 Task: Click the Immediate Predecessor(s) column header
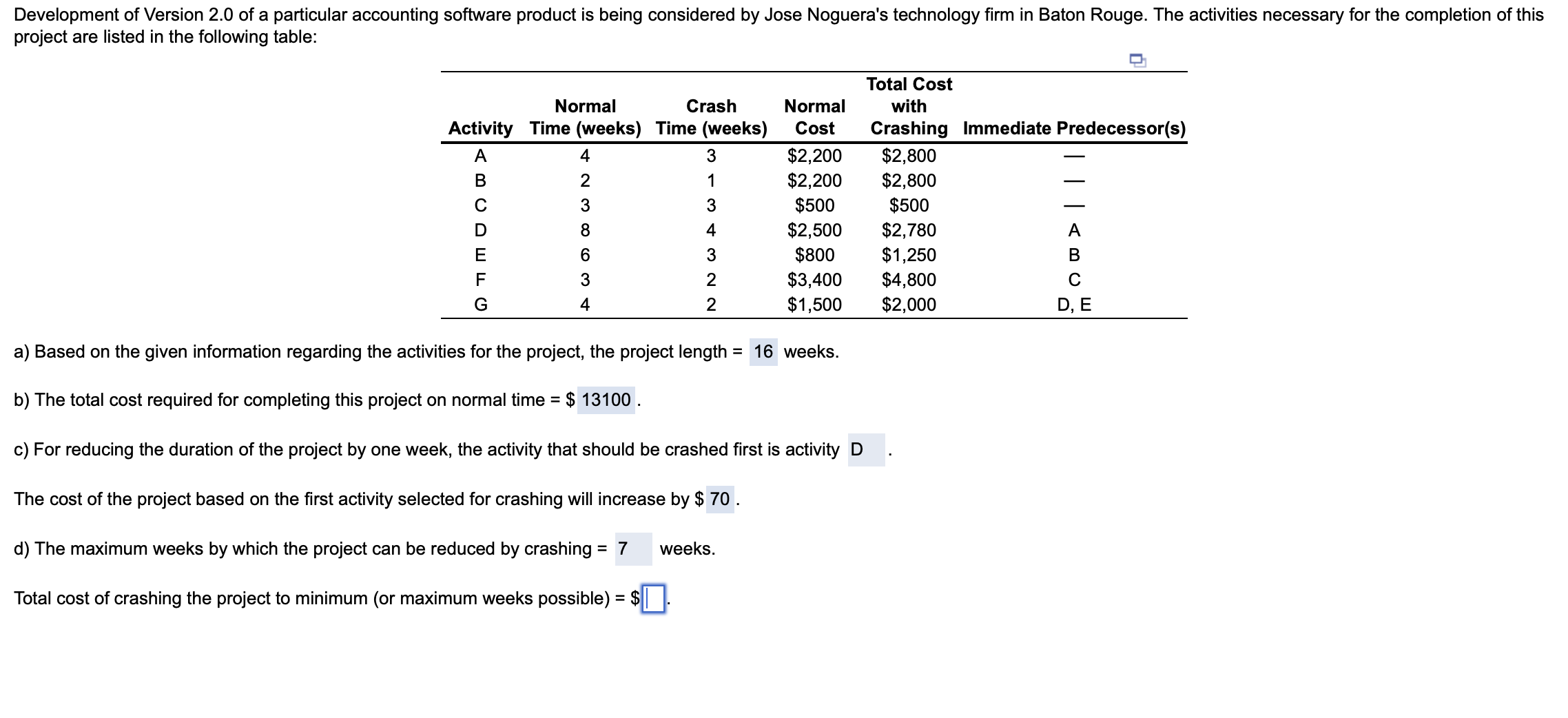[1074, 129]
